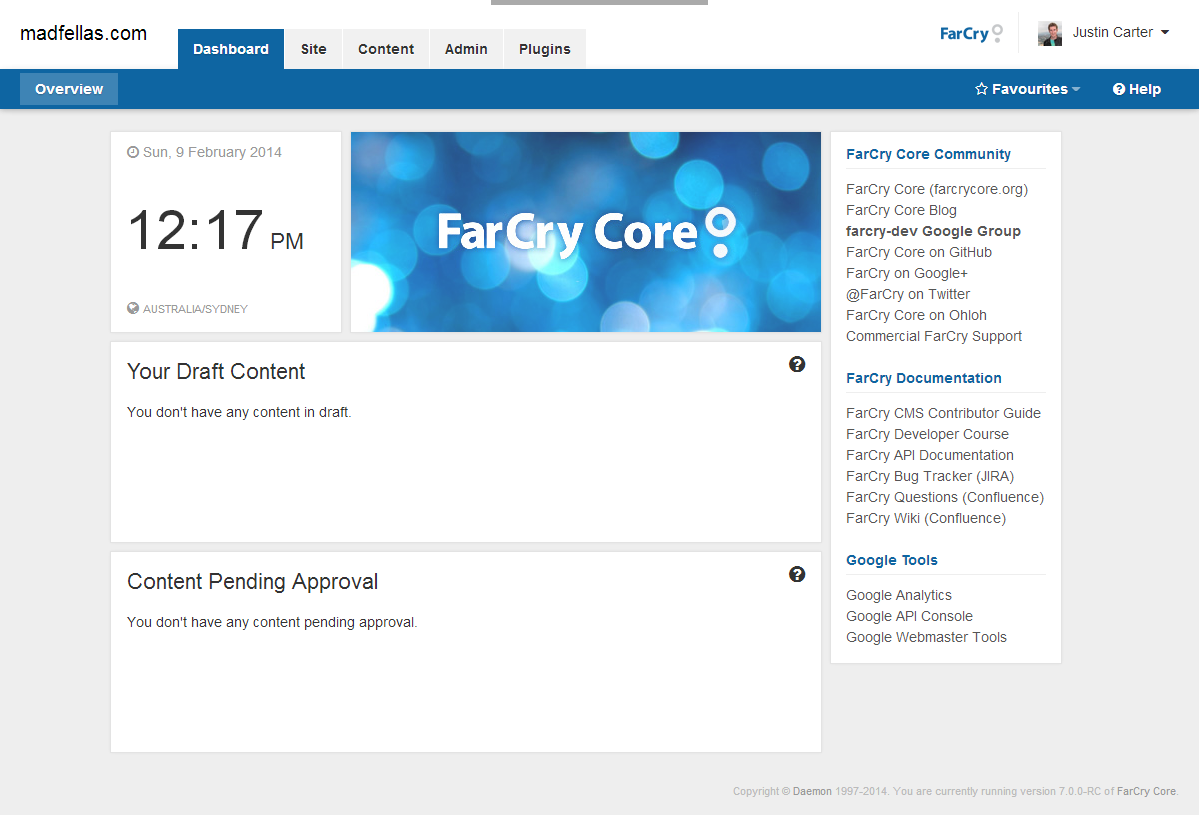Open the Google Analytics link
The height and width of the screenshot is (815, 1199).
coord(899,596)
